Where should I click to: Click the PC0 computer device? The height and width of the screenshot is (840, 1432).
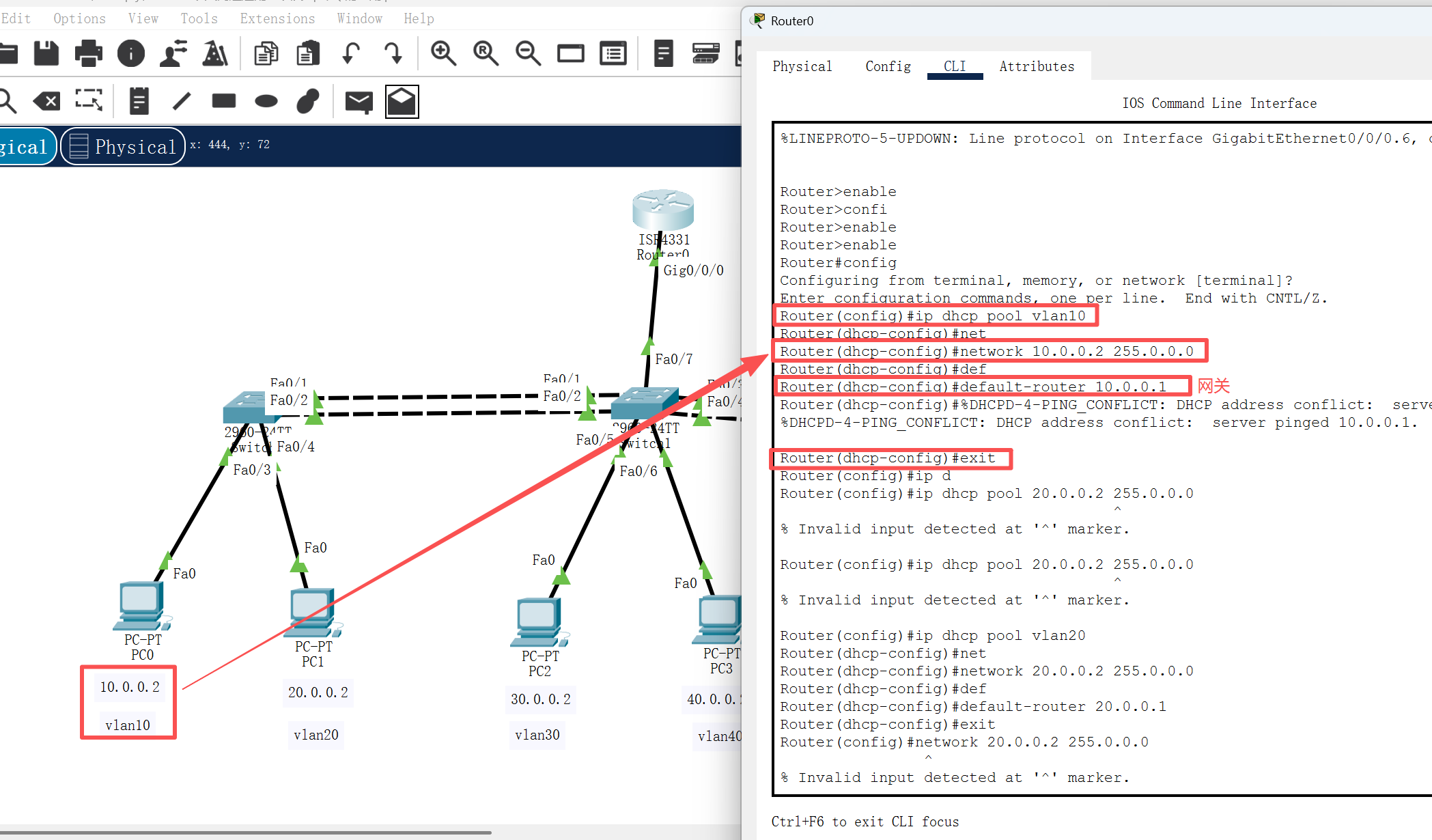click(x=141, y=605)
